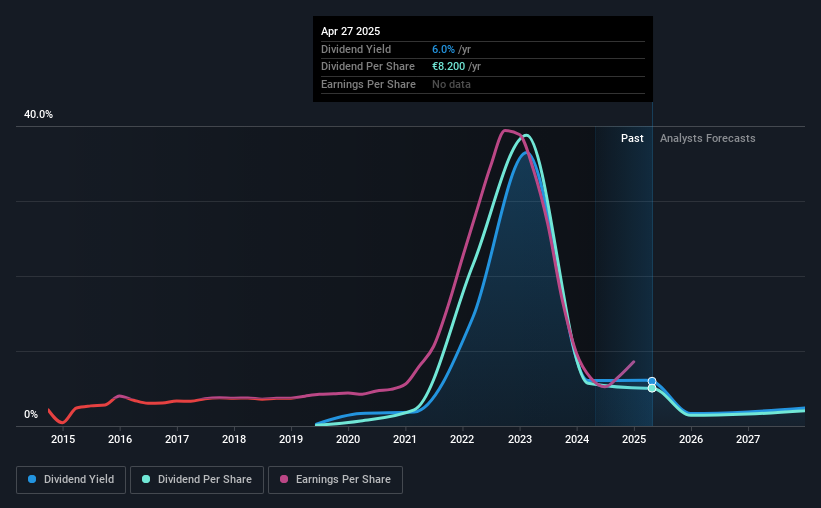Toggle the Earnings Per Share legend series

(x=335, y=480)
